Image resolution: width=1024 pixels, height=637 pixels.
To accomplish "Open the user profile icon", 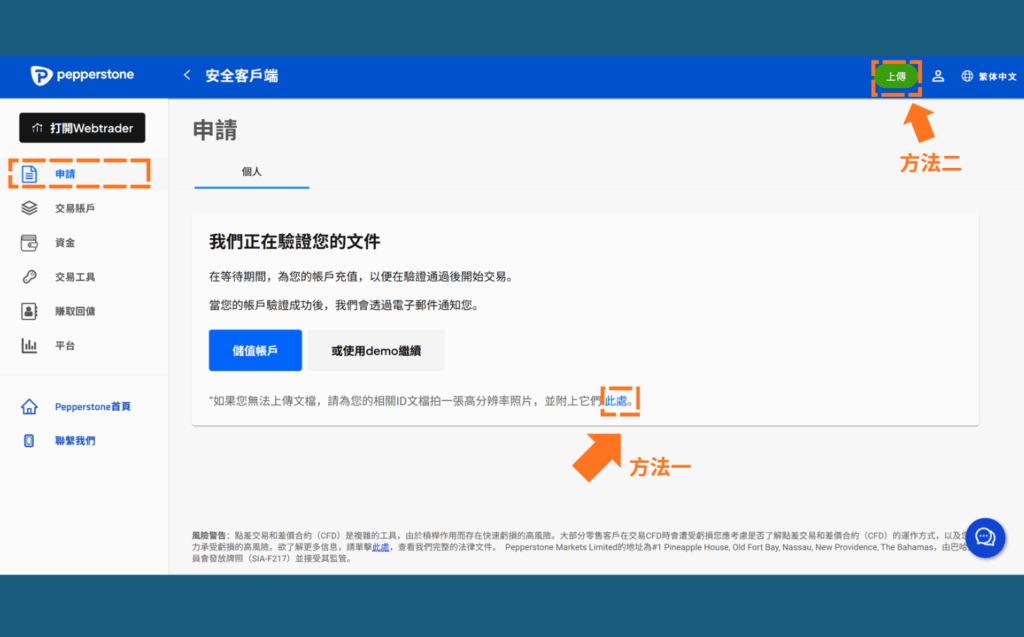I will [x=938, y=76].
